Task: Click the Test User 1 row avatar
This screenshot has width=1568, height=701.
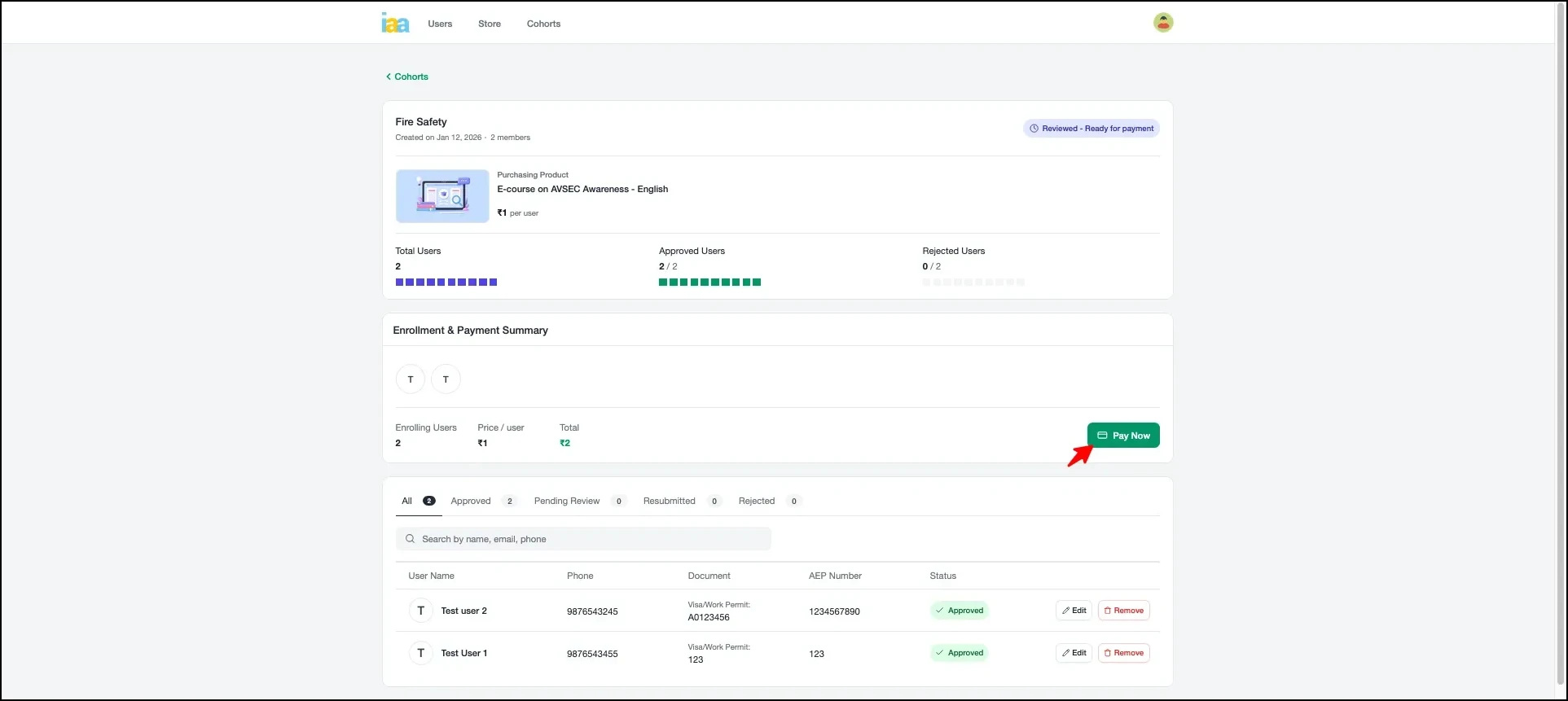Action: [x=420, y=653]
